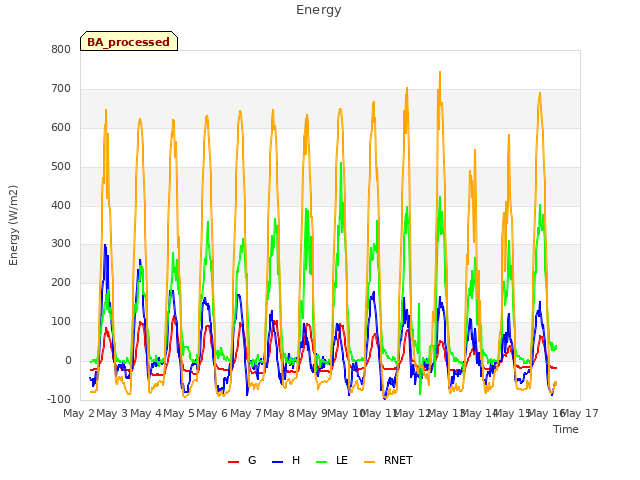Click the 400 y-axis tick label
This screenshot has width=640, height=480.
61,205
